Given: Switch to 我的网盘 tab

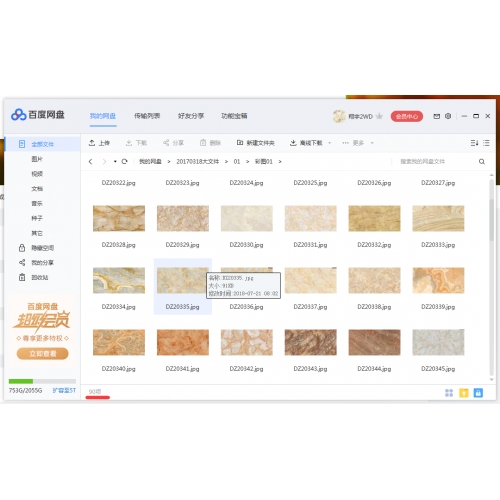Looking at the screenshot, I should click(x=103, y=116).
